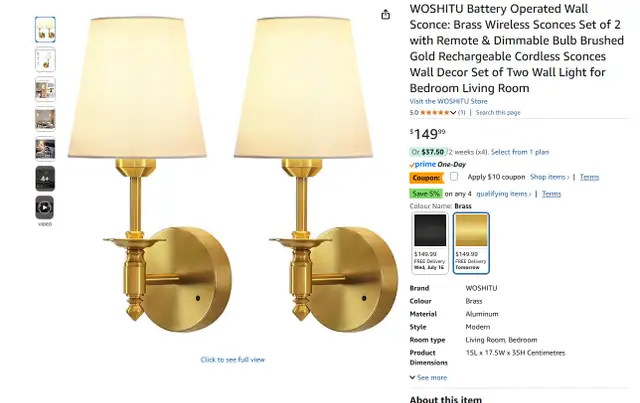Open the fourth bedroom scene thumbnail
Screen dimensions: 640x403
[45, 119]
